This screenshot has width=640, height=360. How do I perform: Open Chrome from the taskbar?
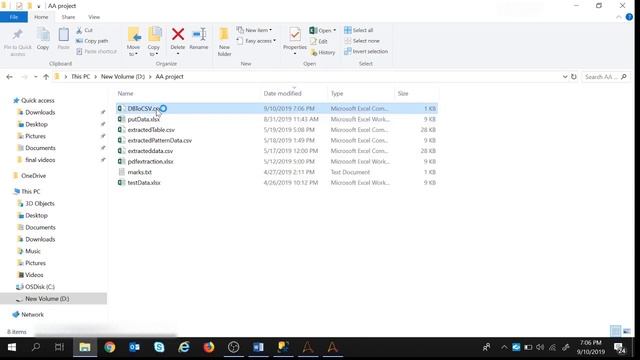pyautogui.click(x=109, y=347)
